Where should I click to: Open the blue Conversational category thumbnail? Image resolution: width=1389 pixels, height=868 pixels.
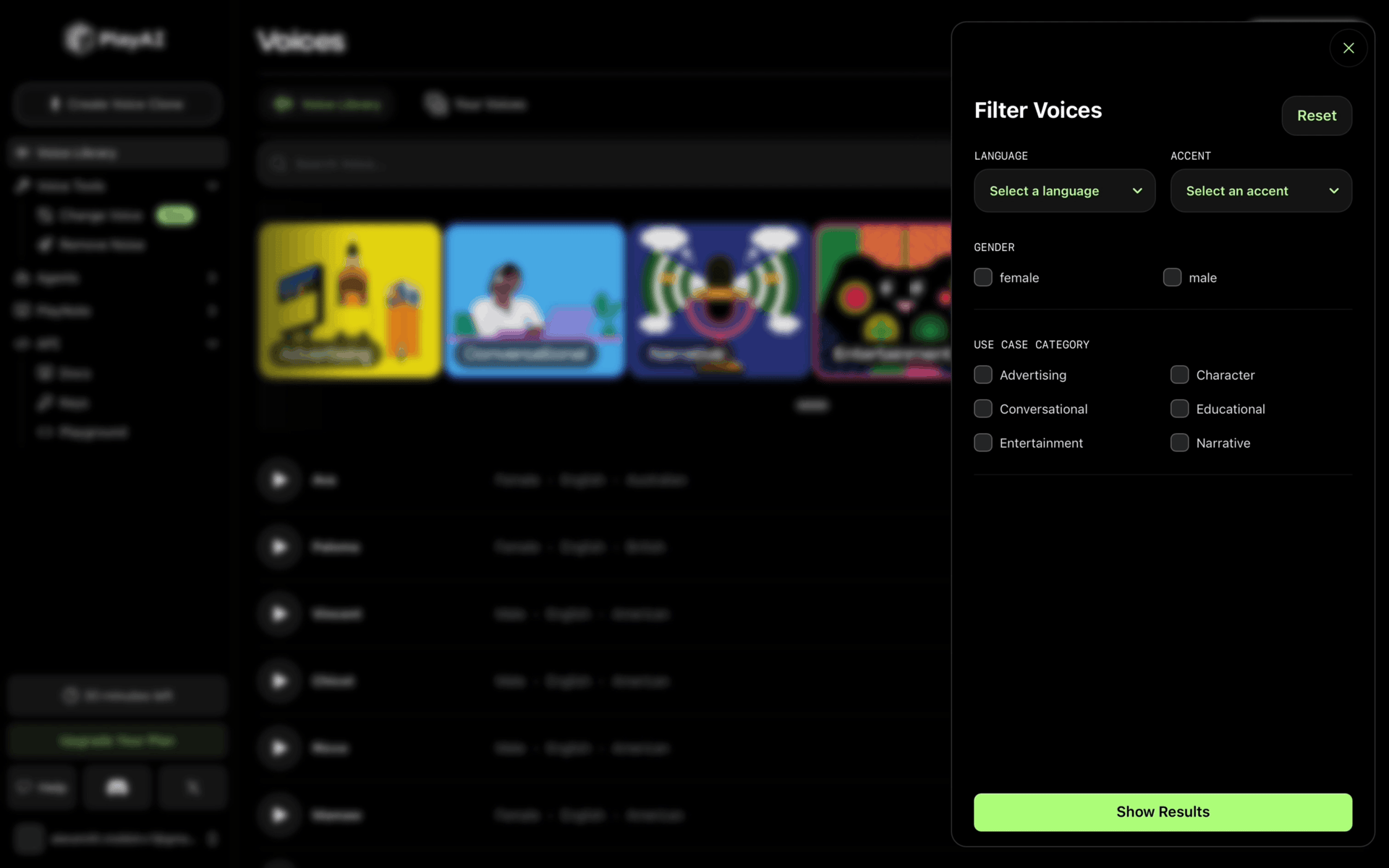(535, 300)
